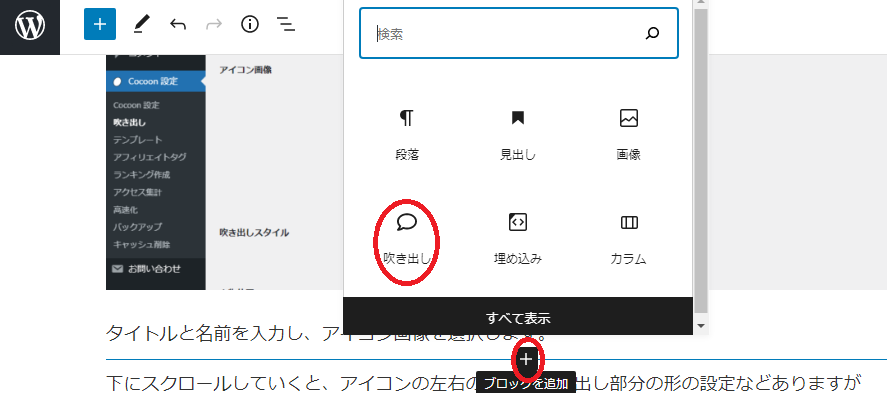The height and width of the screenshot is (393, 887).
Task: Insert a 段落 paragraph block
Action: click(407, 135)
